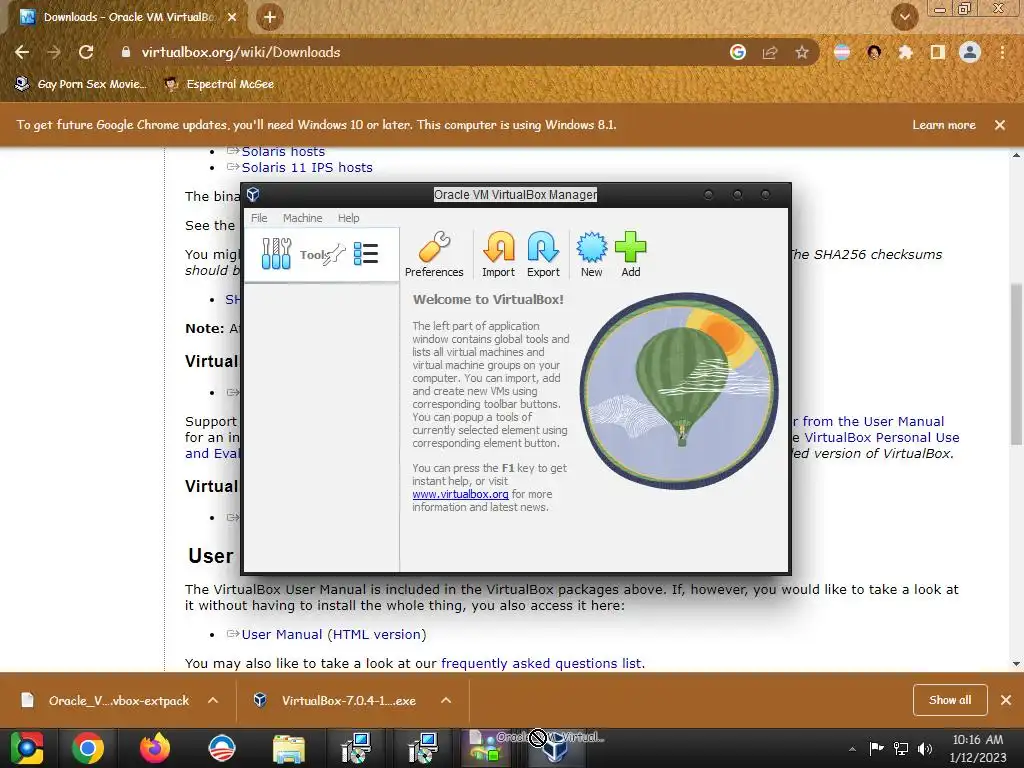Image resolution: width=1024 pixels, height=768 pixels.
Task: Show hidden system tray icons
Action: pos(852,749)
